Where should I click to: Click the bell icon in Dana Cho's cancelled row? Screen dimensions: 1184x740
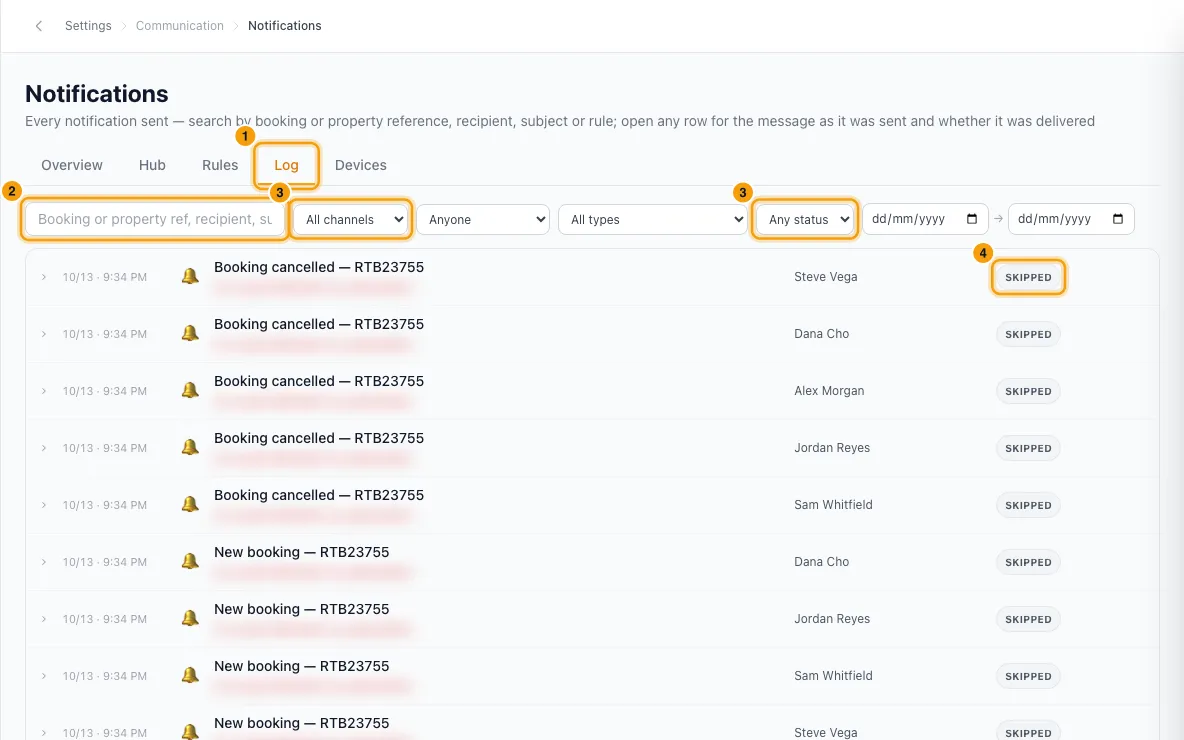coord(190,333)
